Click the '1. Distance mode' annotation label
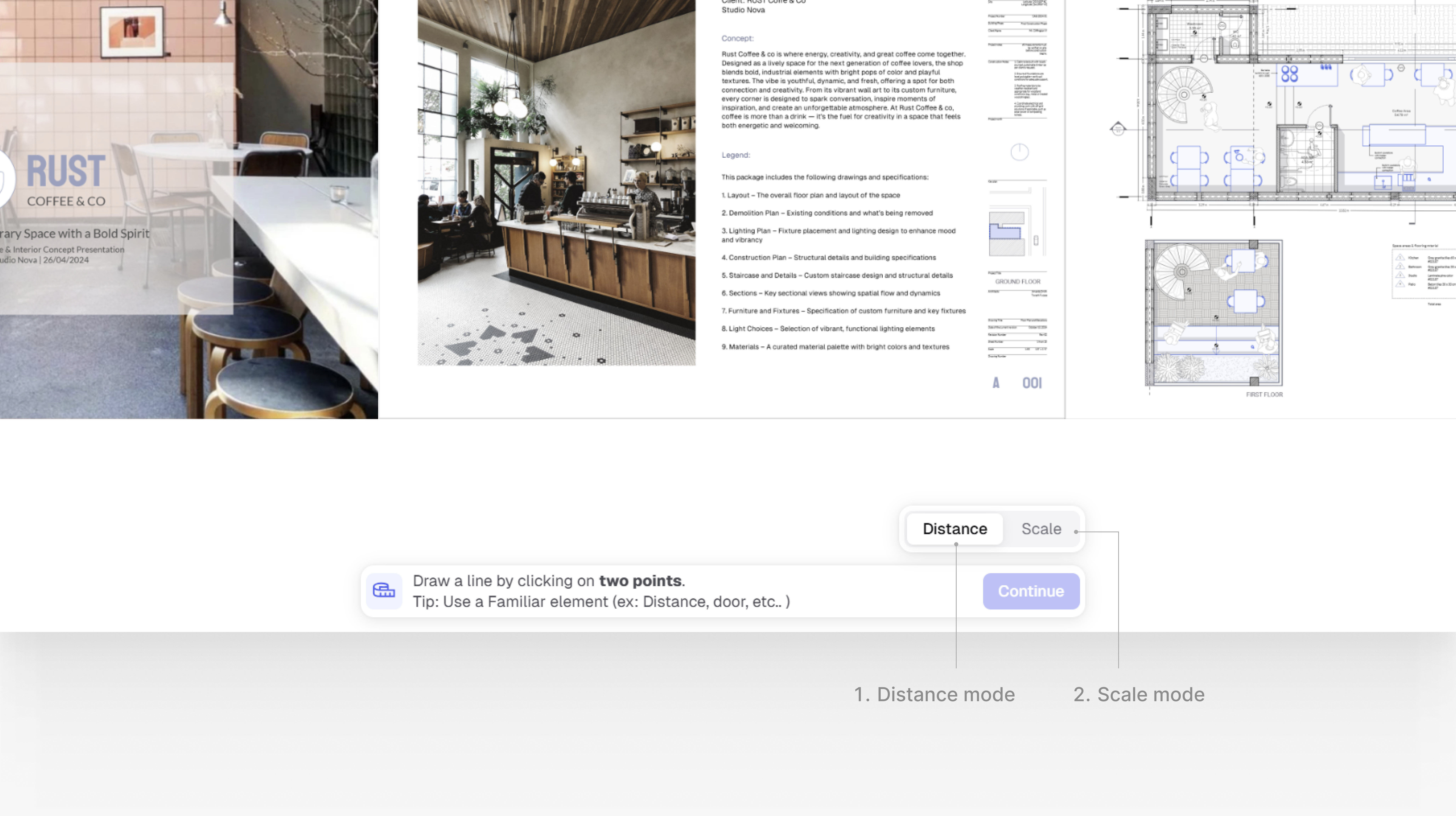1456x816 pixels. coord(934,694)
